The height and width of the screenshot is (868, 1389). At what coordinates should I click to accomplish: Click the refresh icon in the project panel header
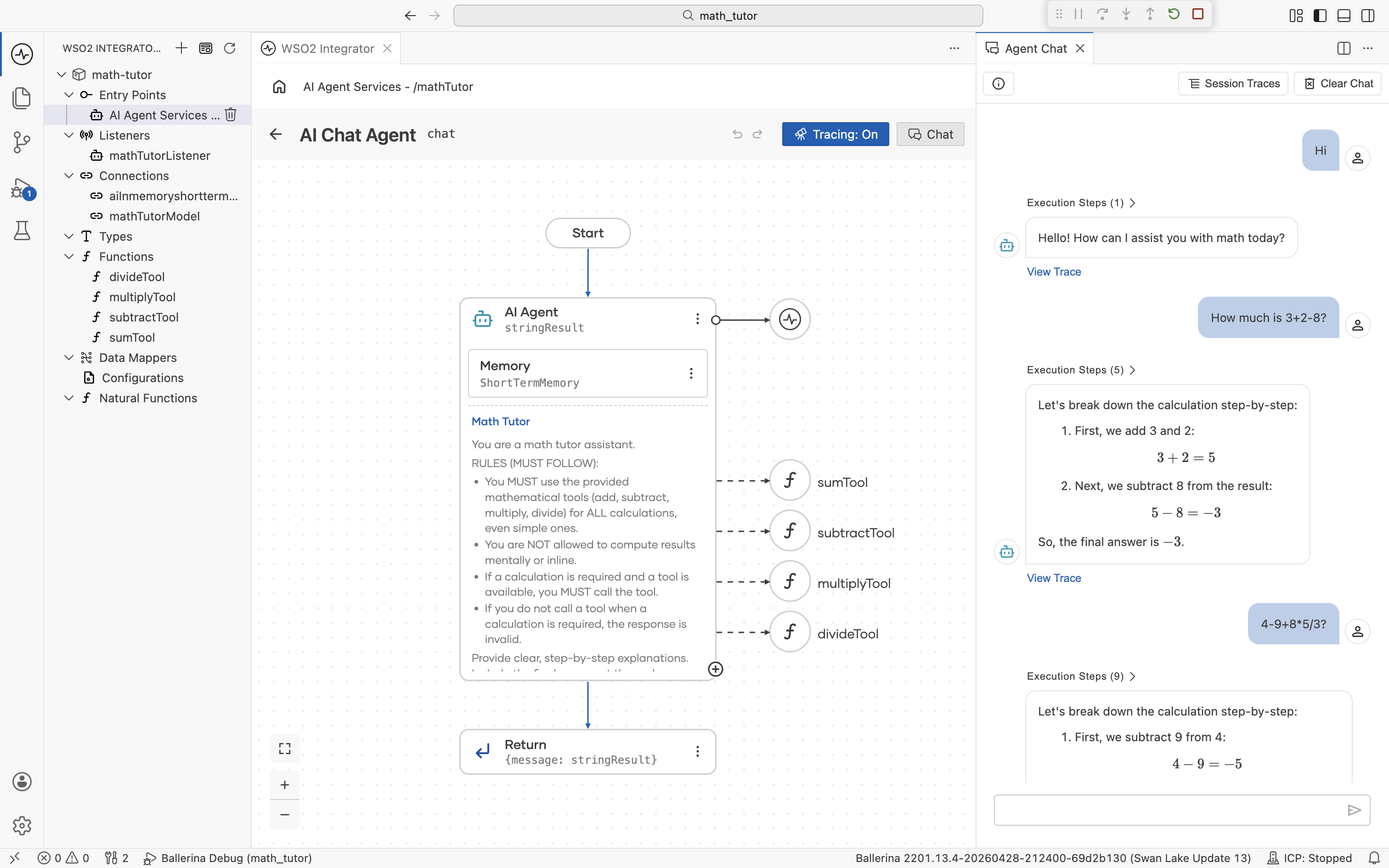coord(230,48)
